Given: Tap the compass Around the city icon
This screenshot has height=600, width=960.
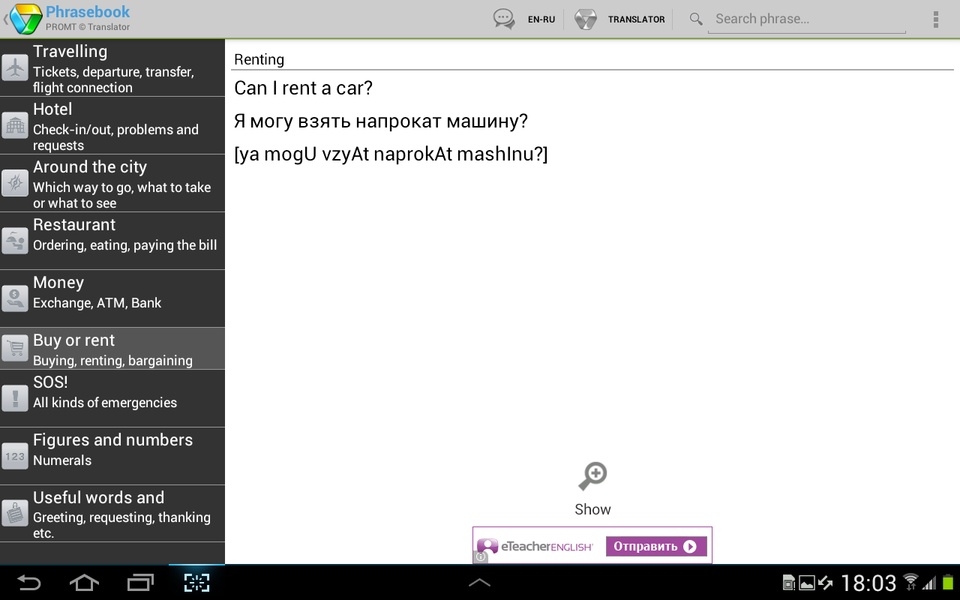Looking at the screenshot, I should (15, 182).
